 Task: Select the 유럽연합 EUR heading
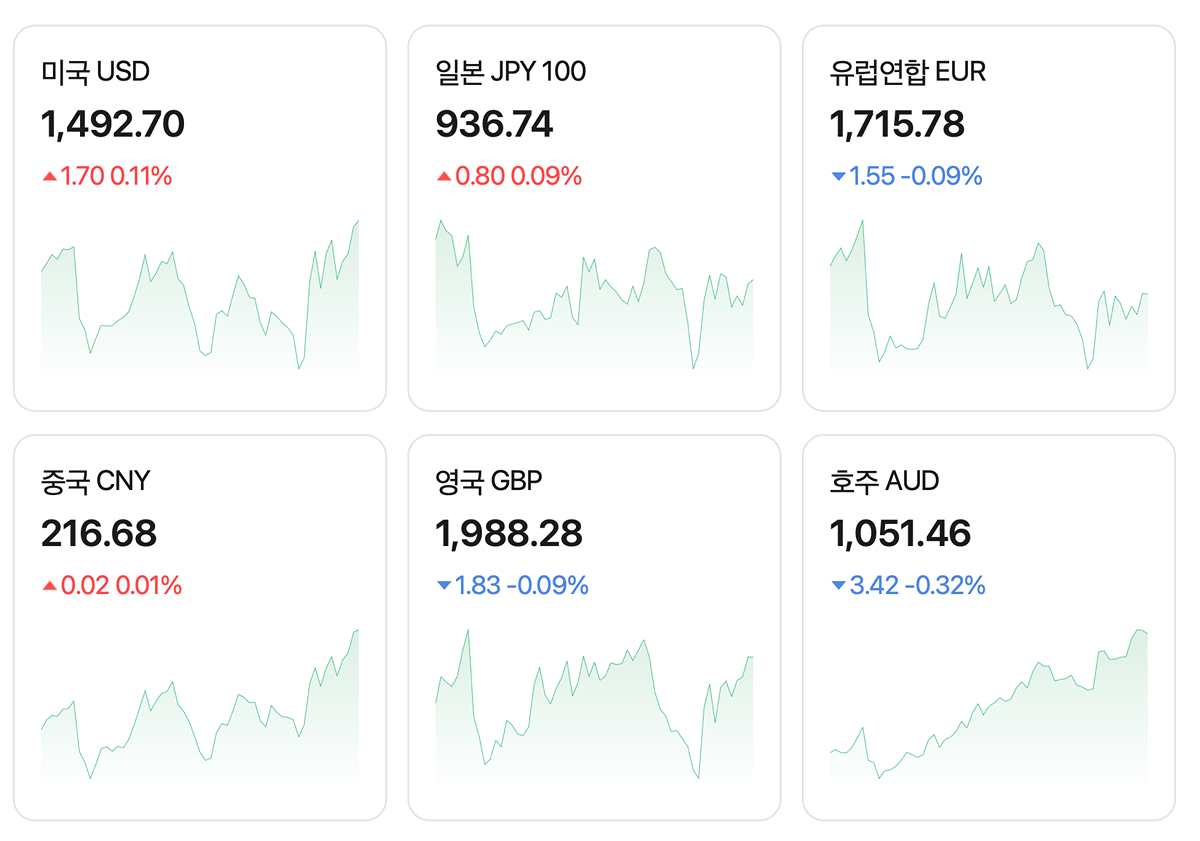click(x=907, y=72)
